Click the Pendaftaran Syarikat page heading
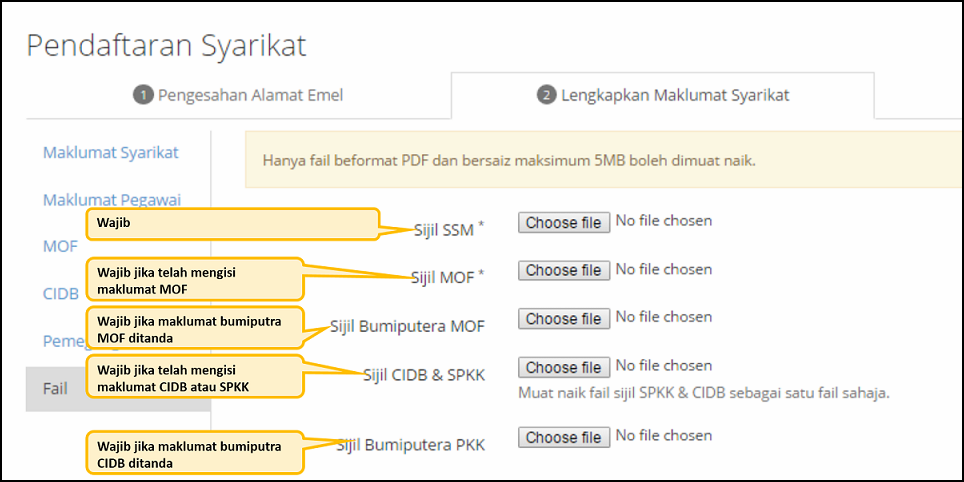Image resolution: width=964 pixels, height=482 pixels. [x=166, y=45]
